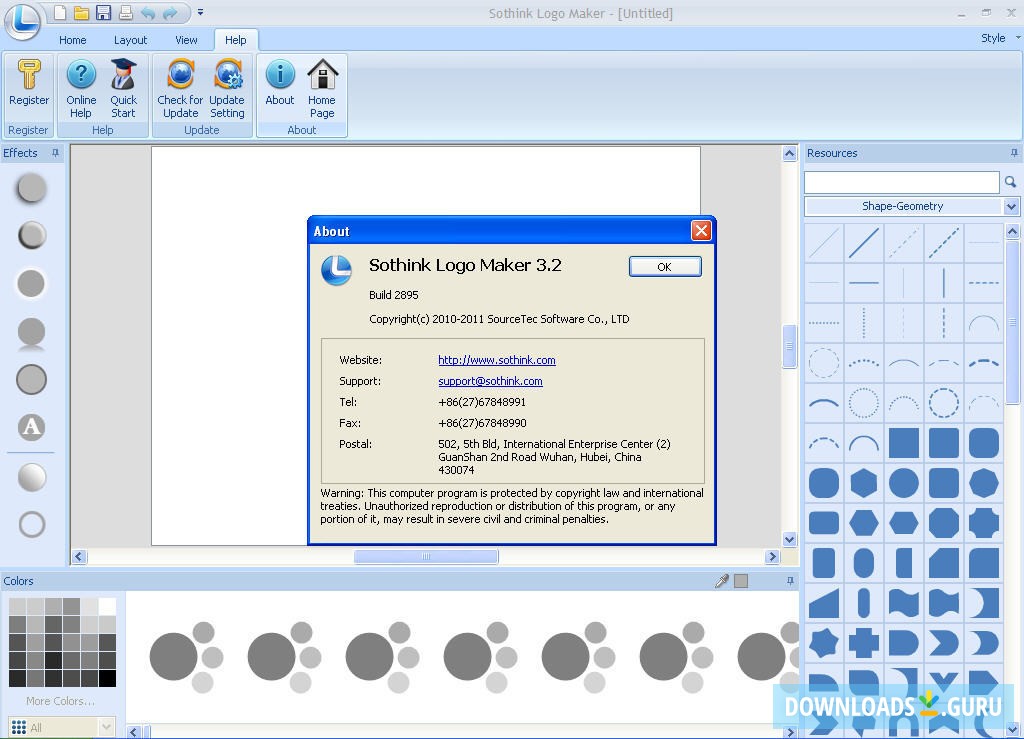Click the canvas scroll right arrow
The image size is (1024, 739).
click(x=773, y=557)
